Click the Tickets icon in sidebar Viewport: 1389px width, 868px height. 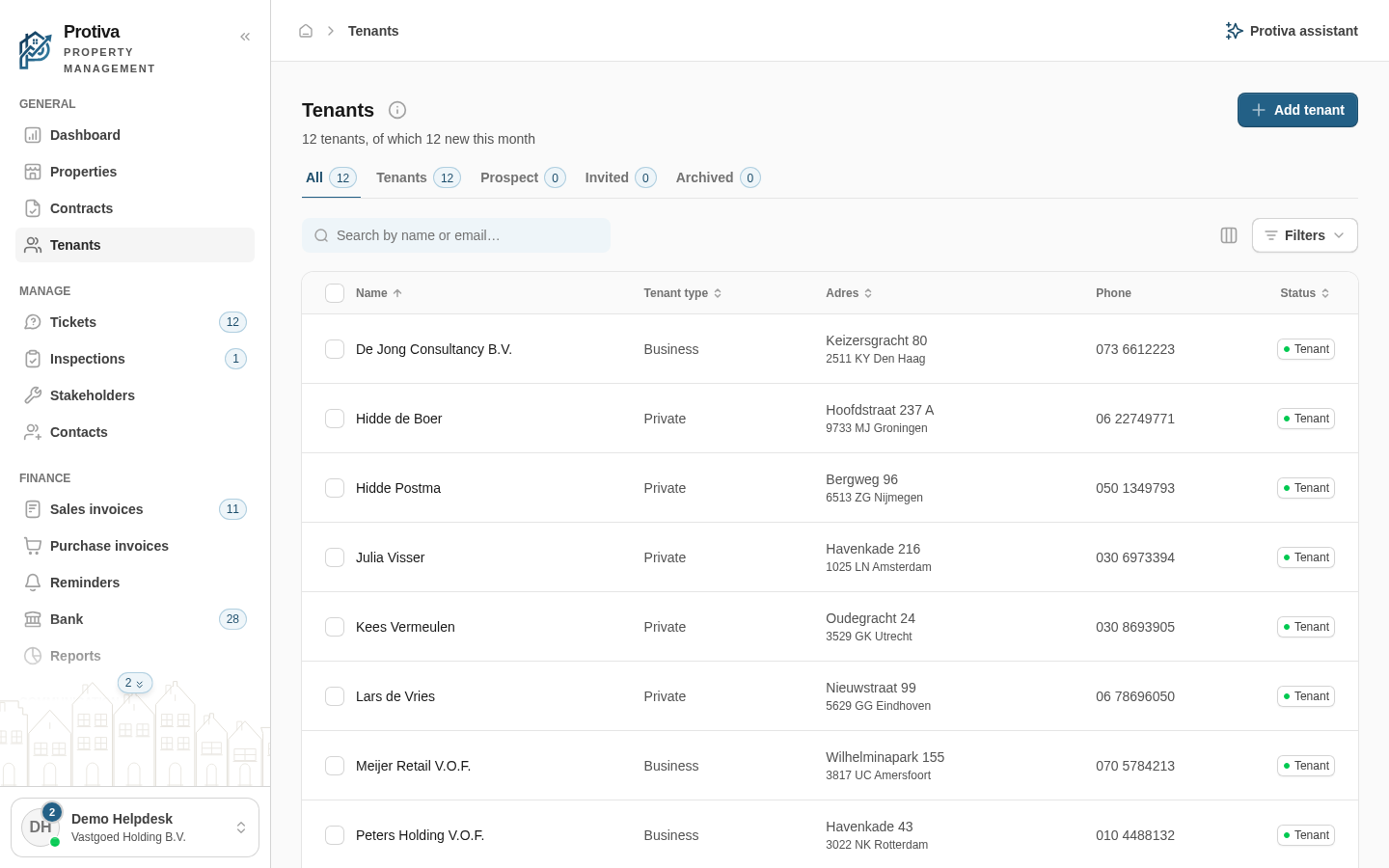[x=33, y=322]
